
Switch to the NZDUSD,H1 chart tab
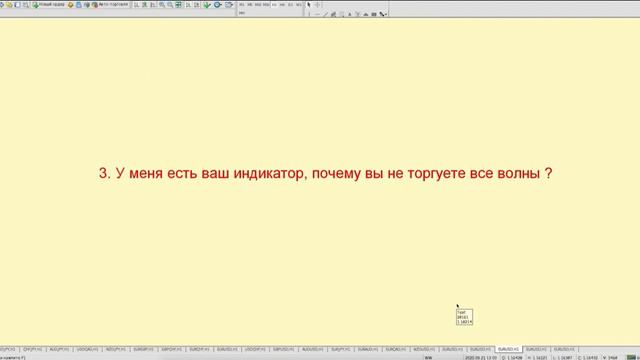point(424,349)
